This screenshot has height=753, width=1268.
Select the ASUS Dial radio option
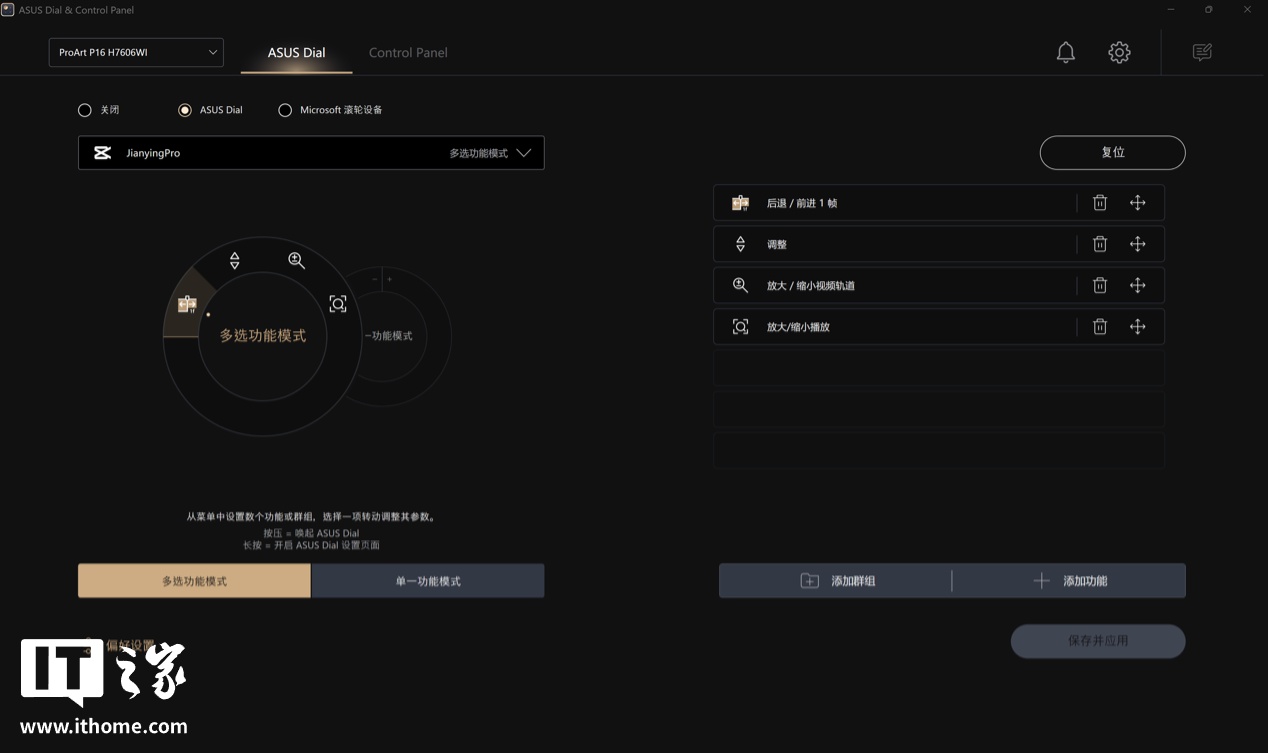(184, 110)
